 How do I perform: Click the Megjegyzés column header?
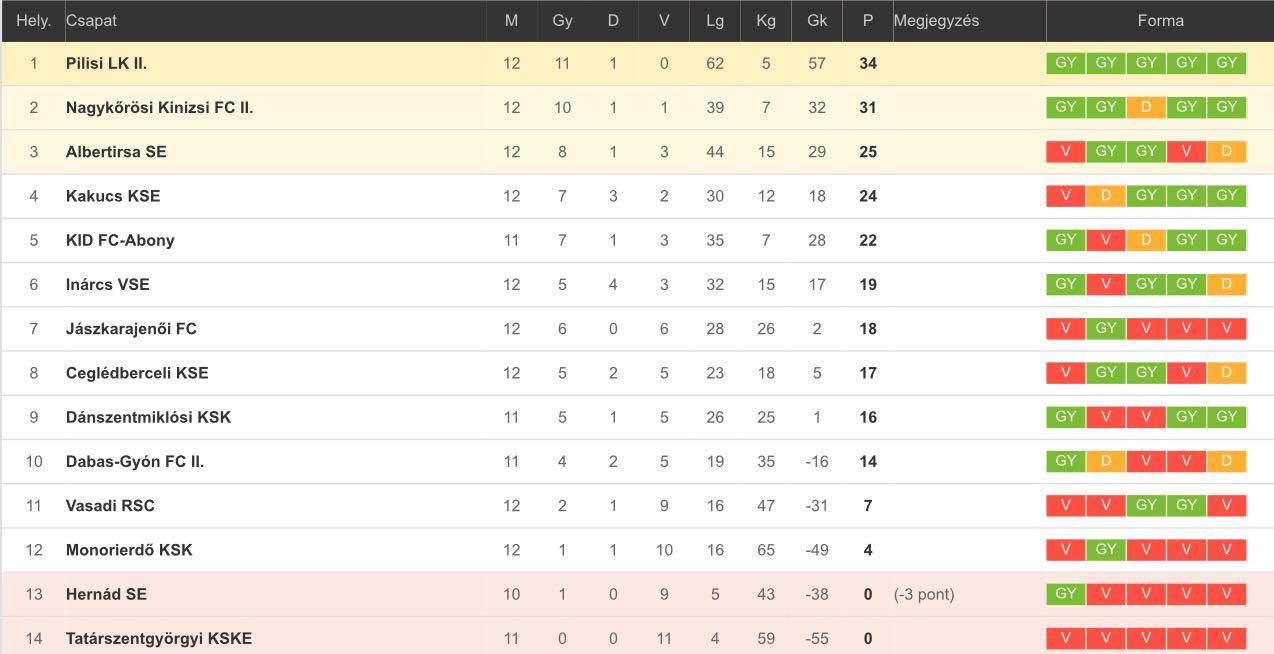[936, 21]
